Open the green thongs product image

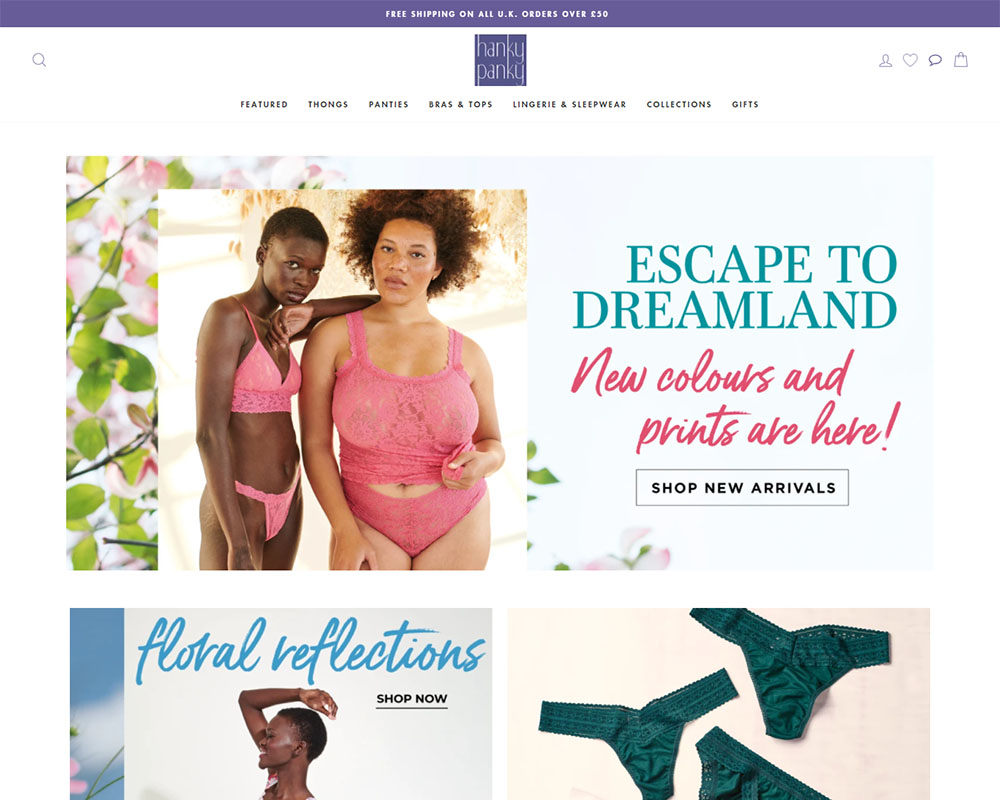[x=719, y=704]
